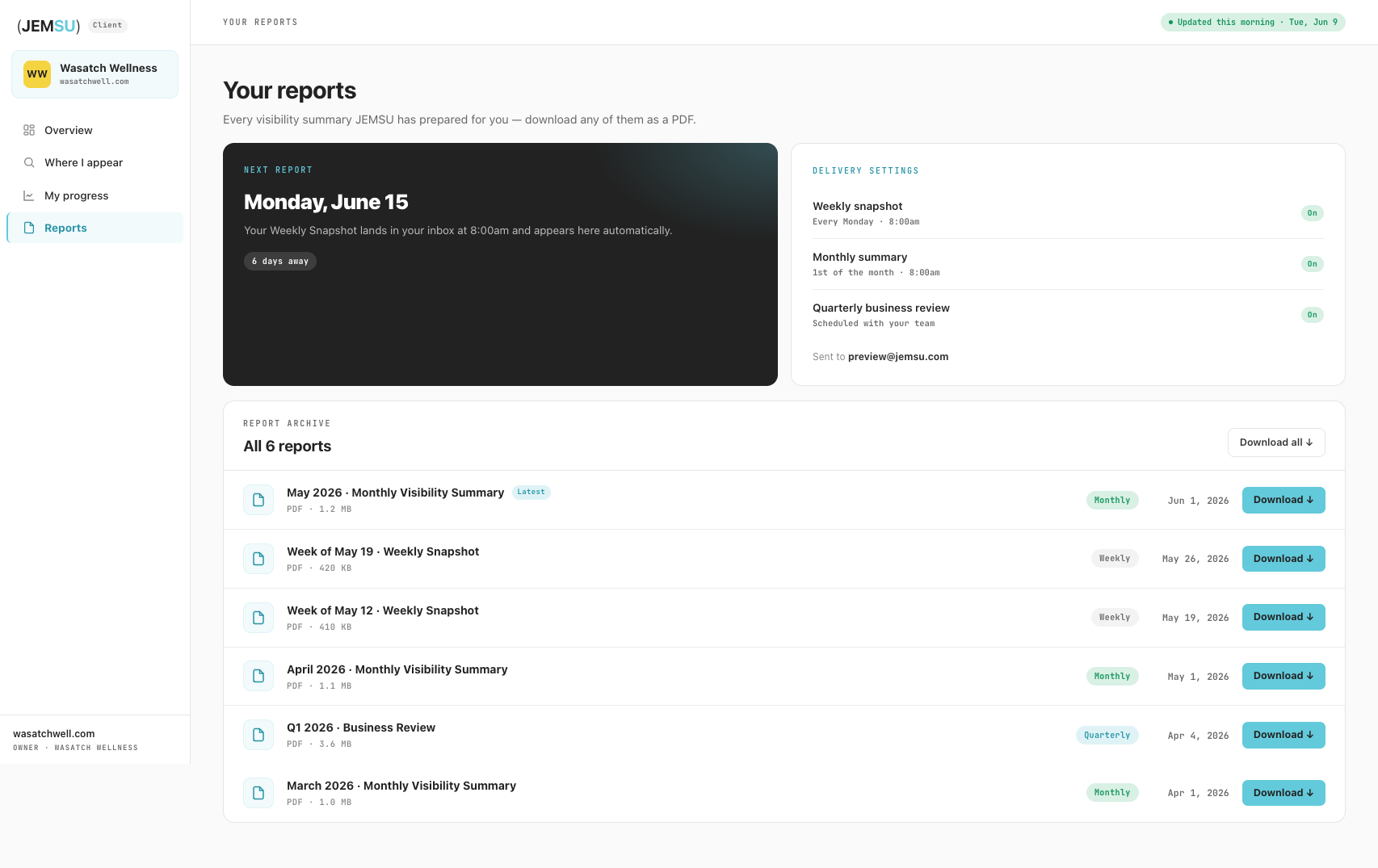Toggle the Monthly summary On switch
The image size is (1378, 868).
click(x=1312, y=264)
